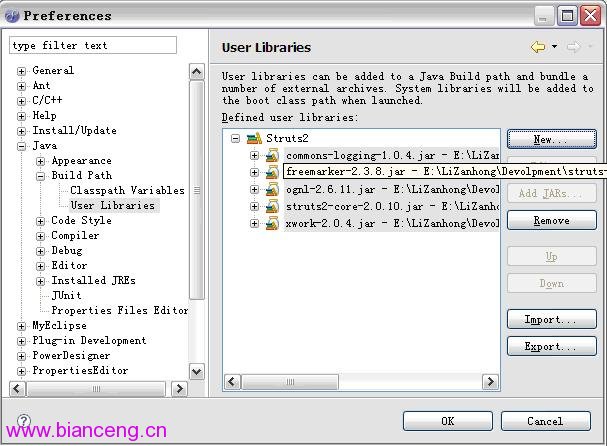This screenshot has width=607, height=446.
Task: Maximize the Preferences window
Action: pos(568,16)
